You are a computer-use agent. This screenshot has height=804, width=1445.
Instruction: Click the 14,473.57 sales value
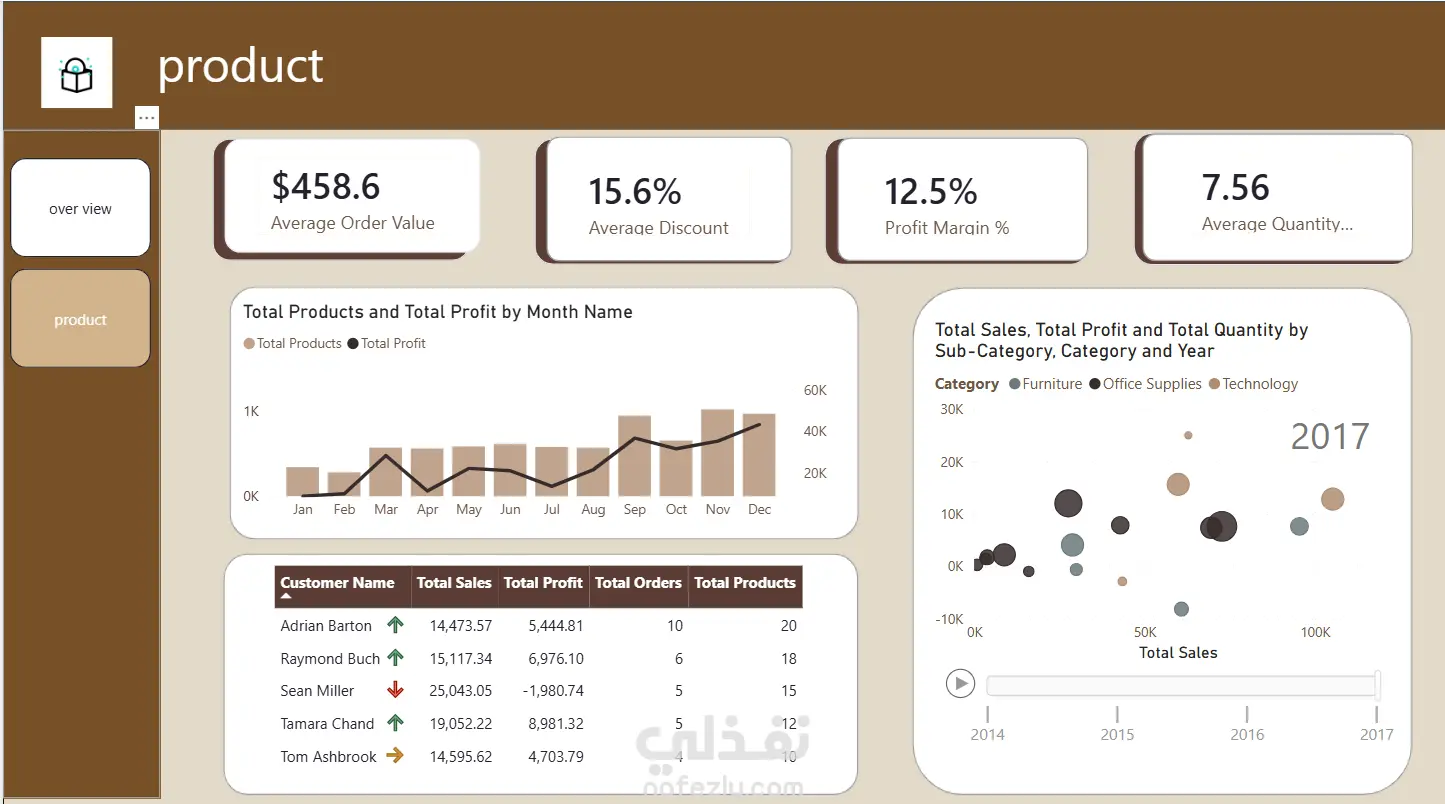coord(461,626)
